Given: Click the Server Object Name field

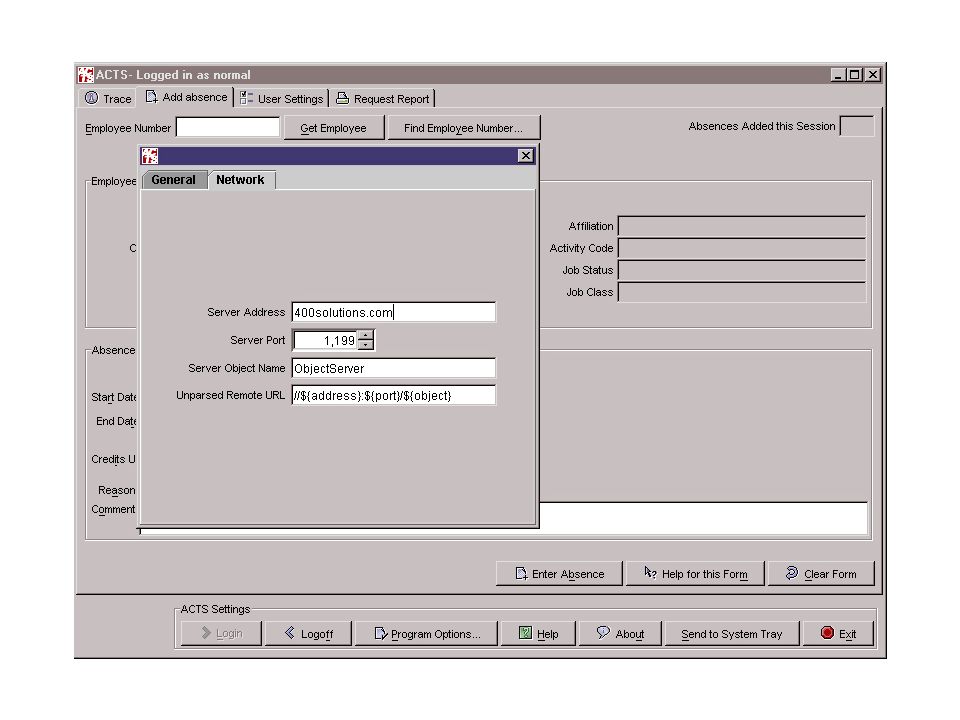Looking at the screenshot, I should click(394, 369).
